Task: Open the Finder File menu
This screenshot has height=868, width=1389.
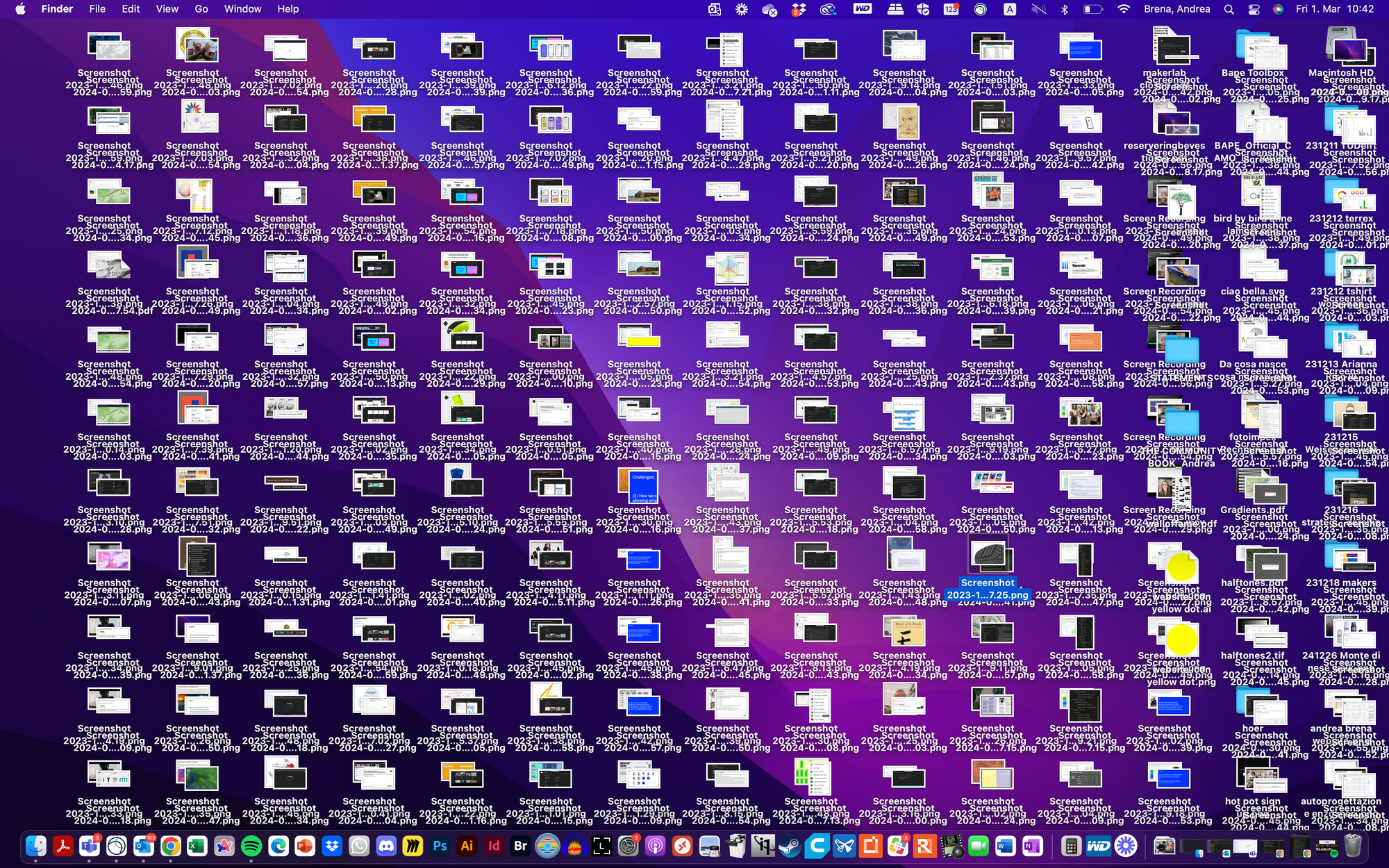Action: point(97,9)
